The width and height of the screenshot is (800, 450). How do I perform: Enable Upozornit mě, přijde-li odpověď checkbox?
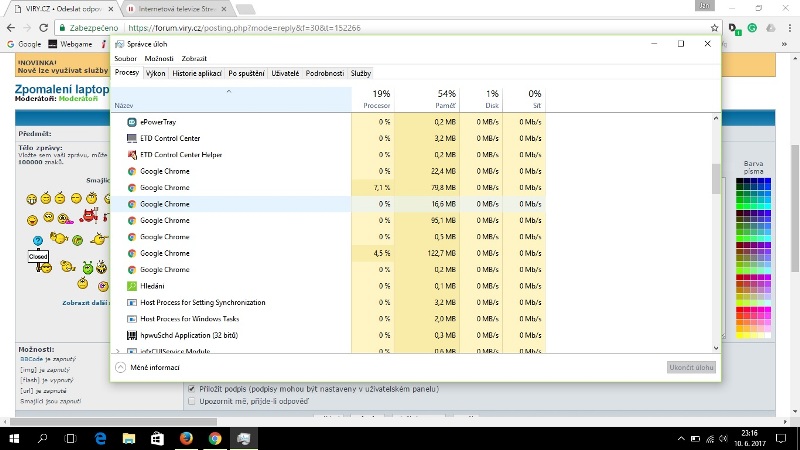[x=192, y=401]
